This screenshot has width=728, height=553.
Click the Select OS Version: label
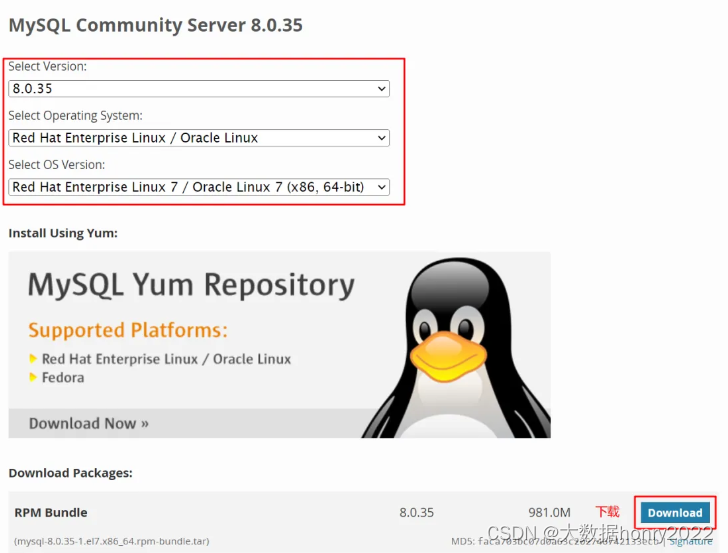(x=57, y=165)
